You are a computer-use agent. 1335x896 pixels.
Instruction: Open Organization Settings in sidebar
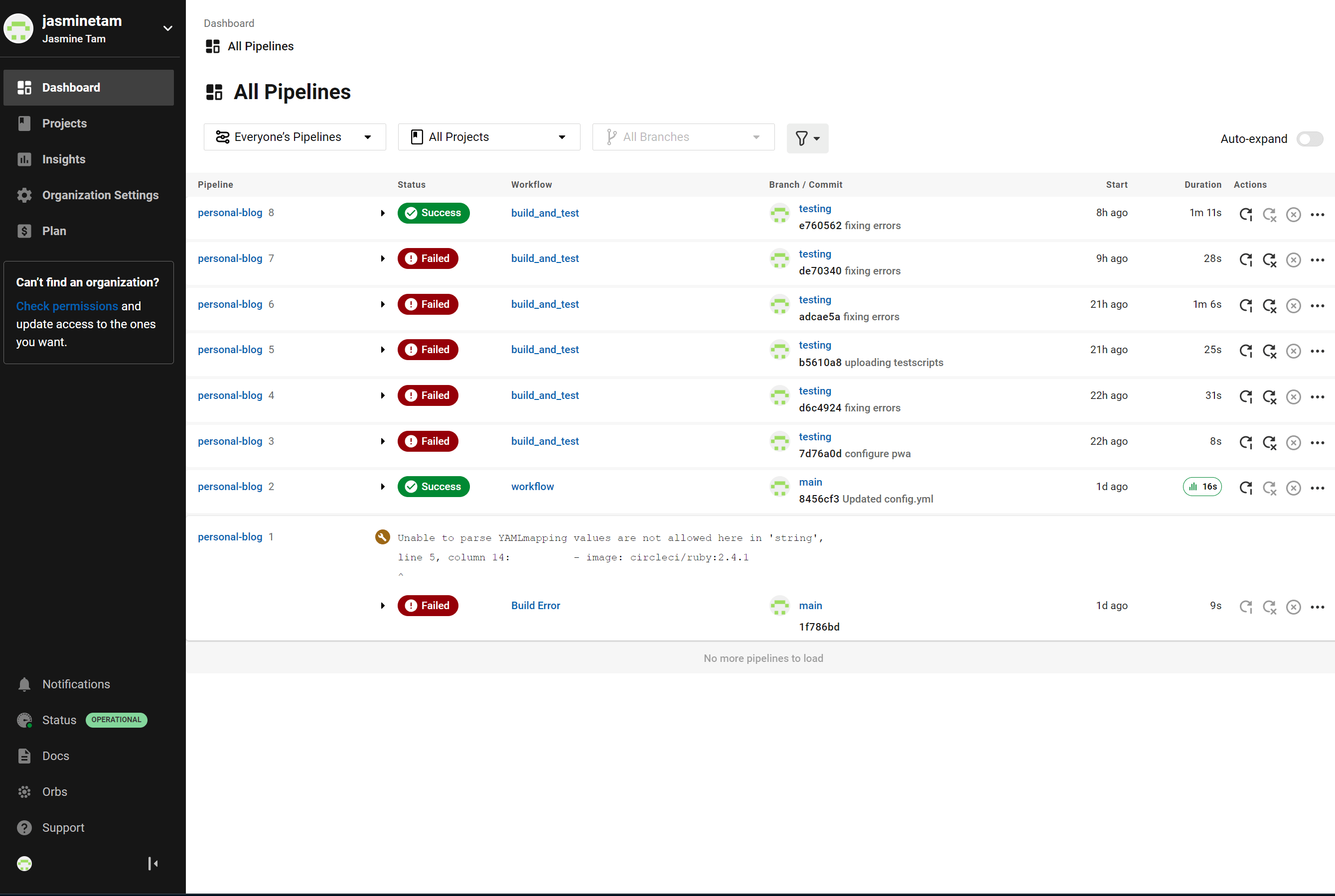pyautogui.click(x=100, y=195)
